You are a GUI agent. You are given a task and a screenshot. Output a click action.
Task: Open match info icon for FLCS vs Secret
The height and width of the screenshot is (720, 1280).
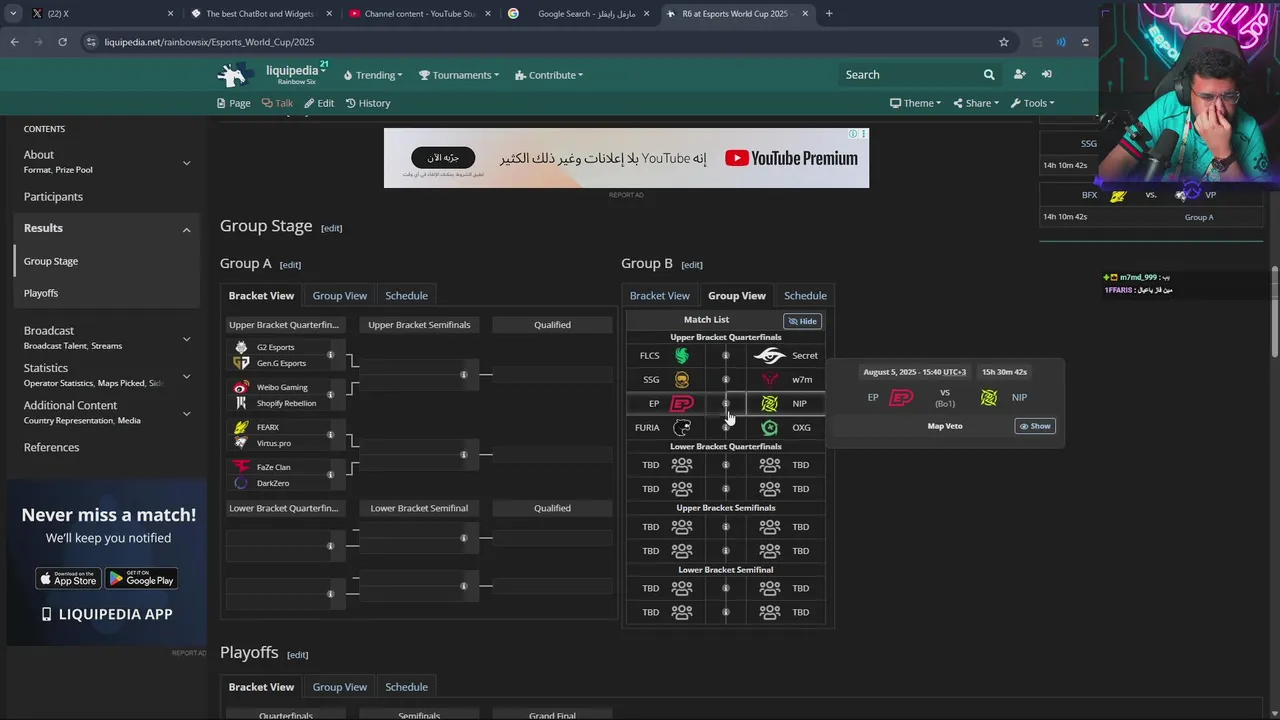726,355
